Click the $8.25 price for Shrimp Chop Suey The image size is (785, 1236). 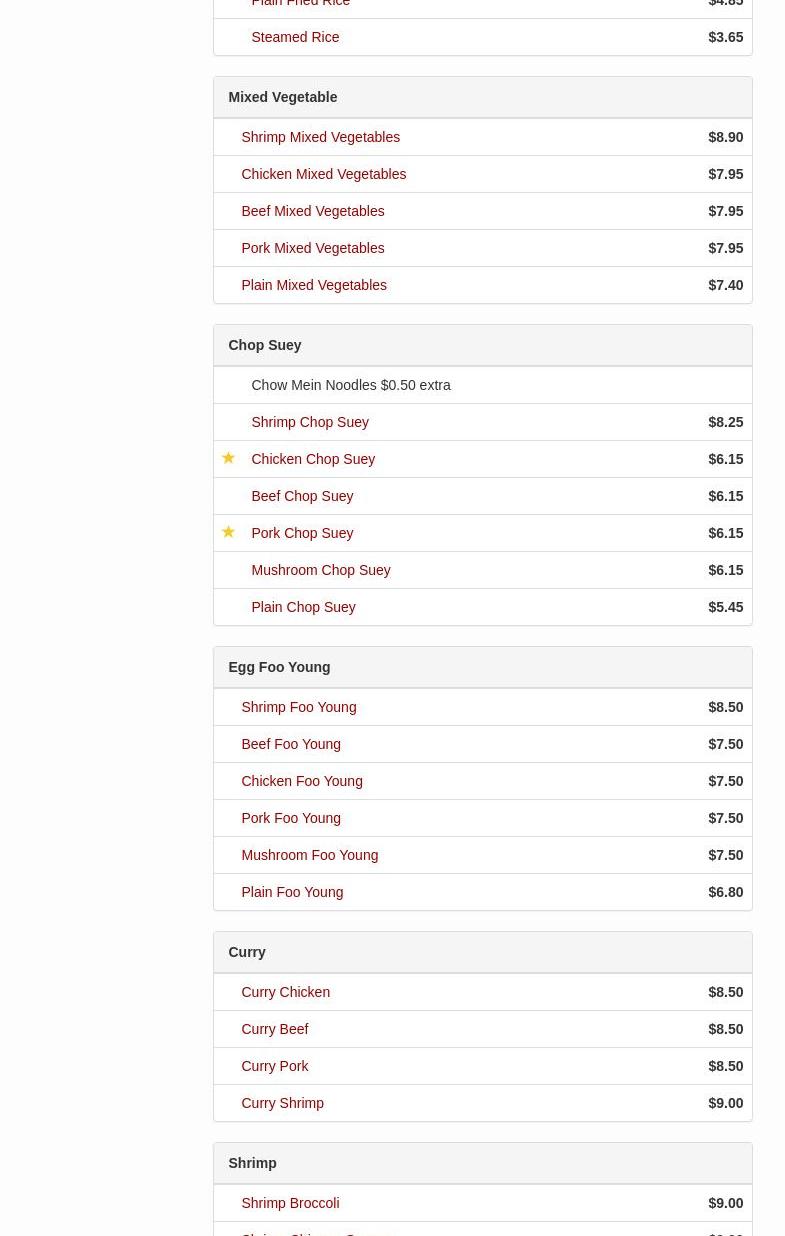(725, 422)
